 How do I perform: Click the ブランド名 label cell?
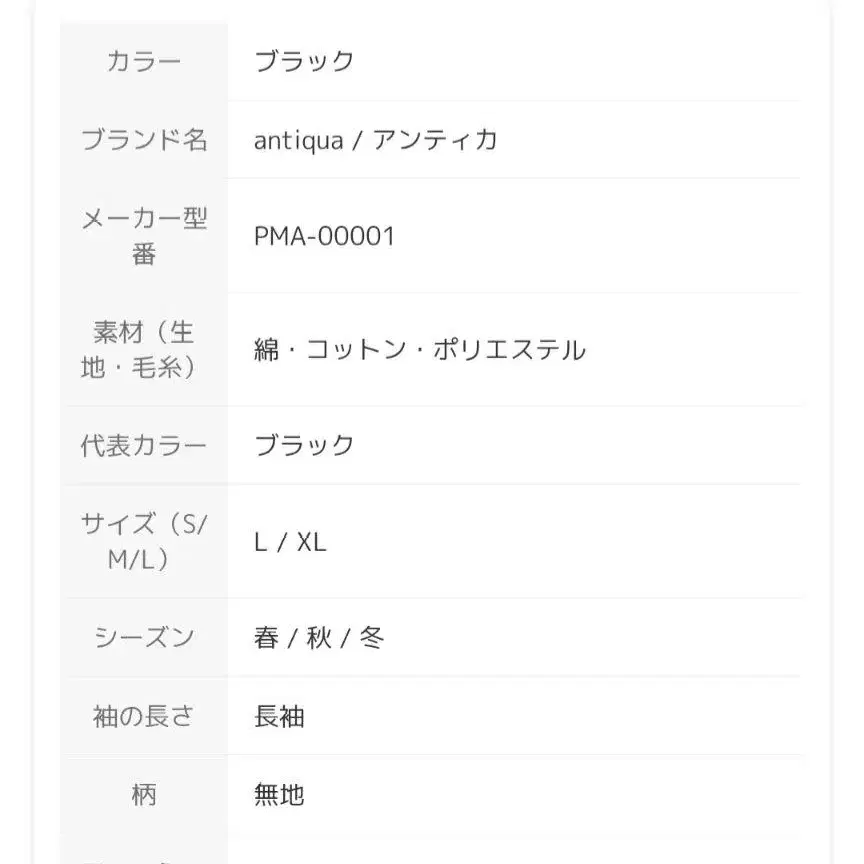click(x=144, y=139)
